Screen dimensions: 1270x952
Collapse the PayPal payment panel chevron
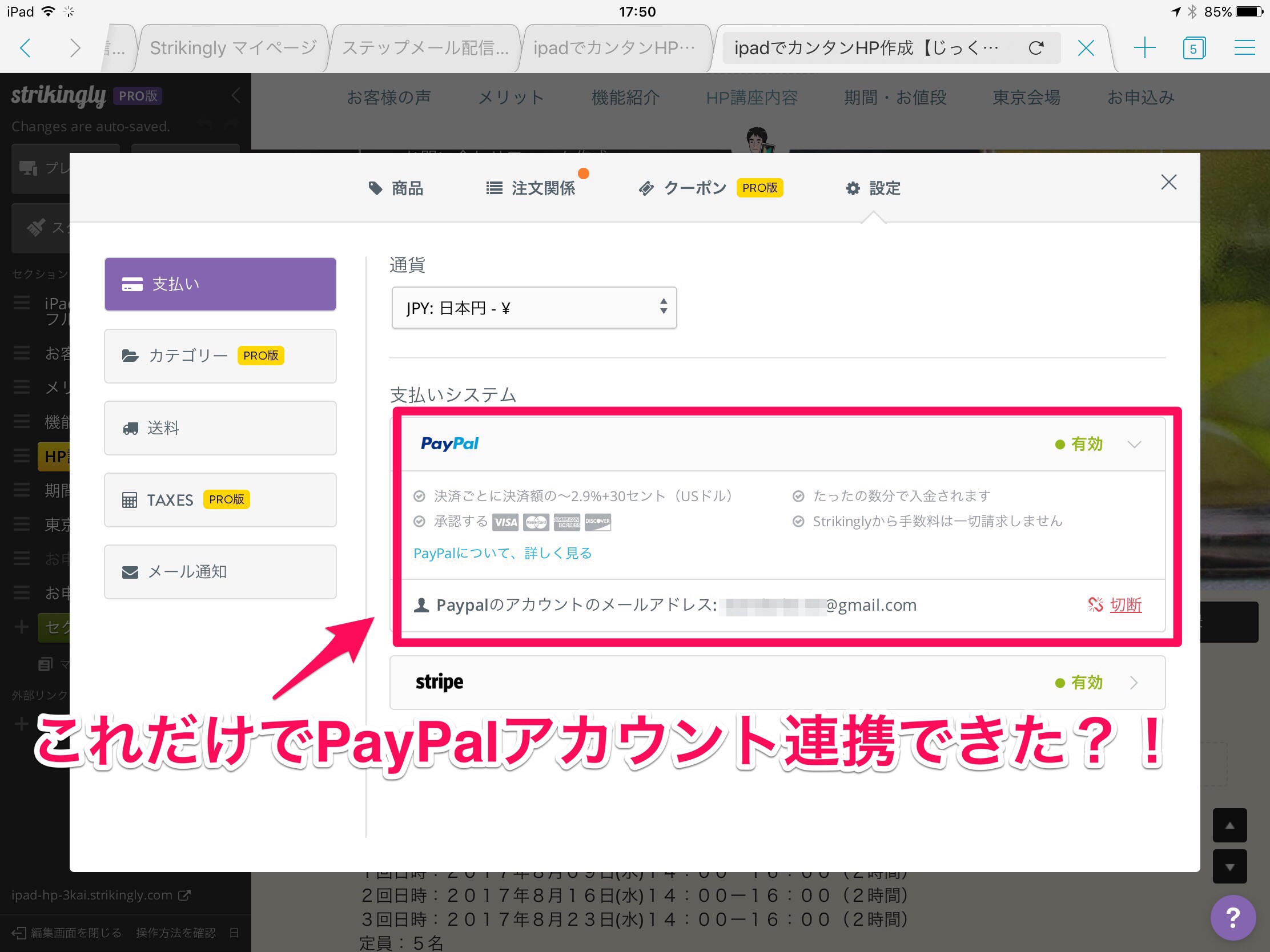tap(1134, 444)
